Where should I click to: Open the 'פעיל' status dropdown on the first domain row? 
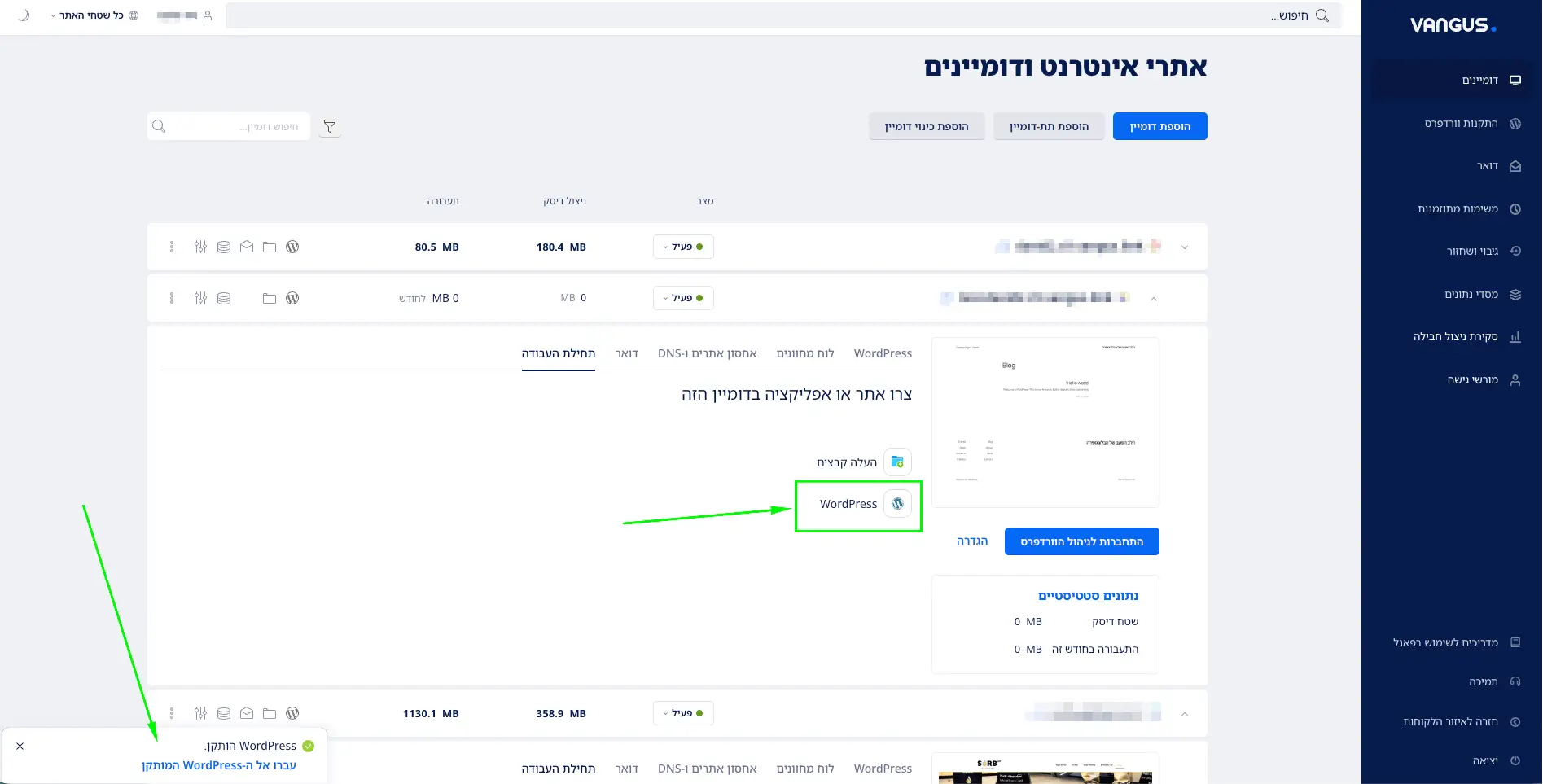(x=683, y=247)
